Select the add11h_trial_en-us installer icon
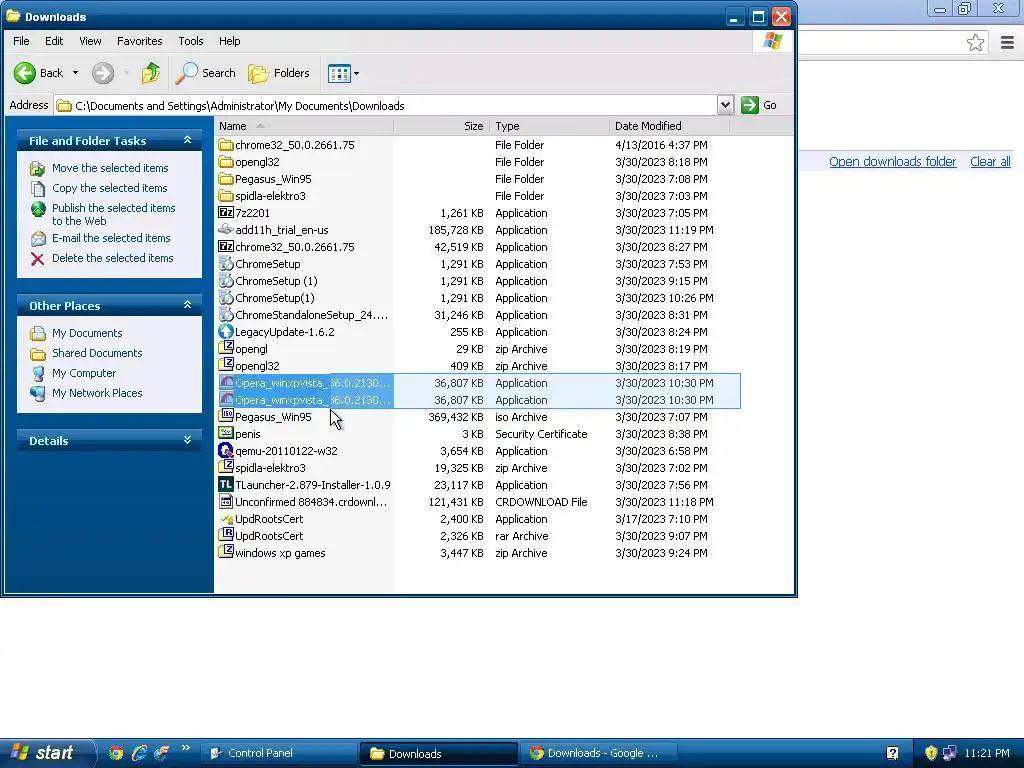Screen dimensions: 1024x768 point(226,230)
